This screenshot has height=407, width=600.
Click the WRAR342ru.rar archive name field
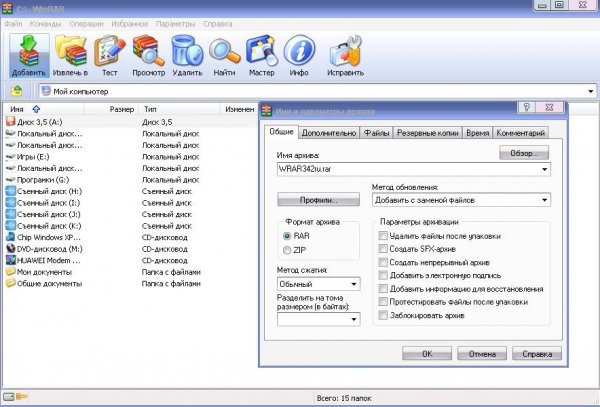[414, 169]
